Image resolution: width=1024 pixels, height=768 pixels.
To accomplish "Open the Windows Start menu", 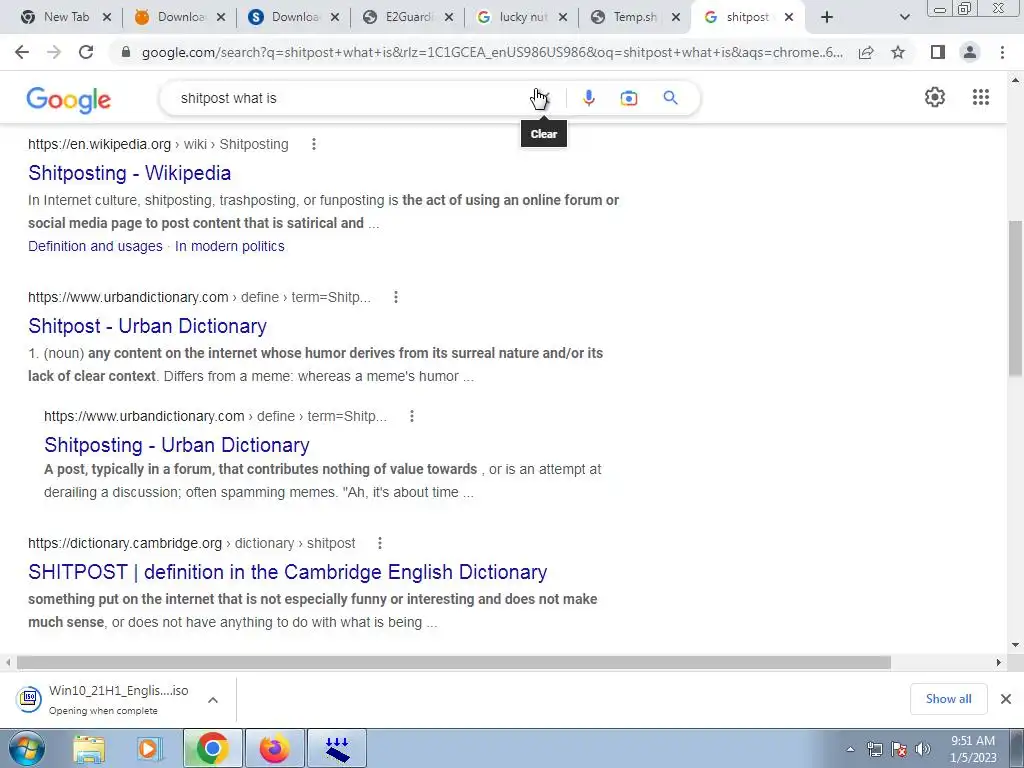I will tap(26, 748).
